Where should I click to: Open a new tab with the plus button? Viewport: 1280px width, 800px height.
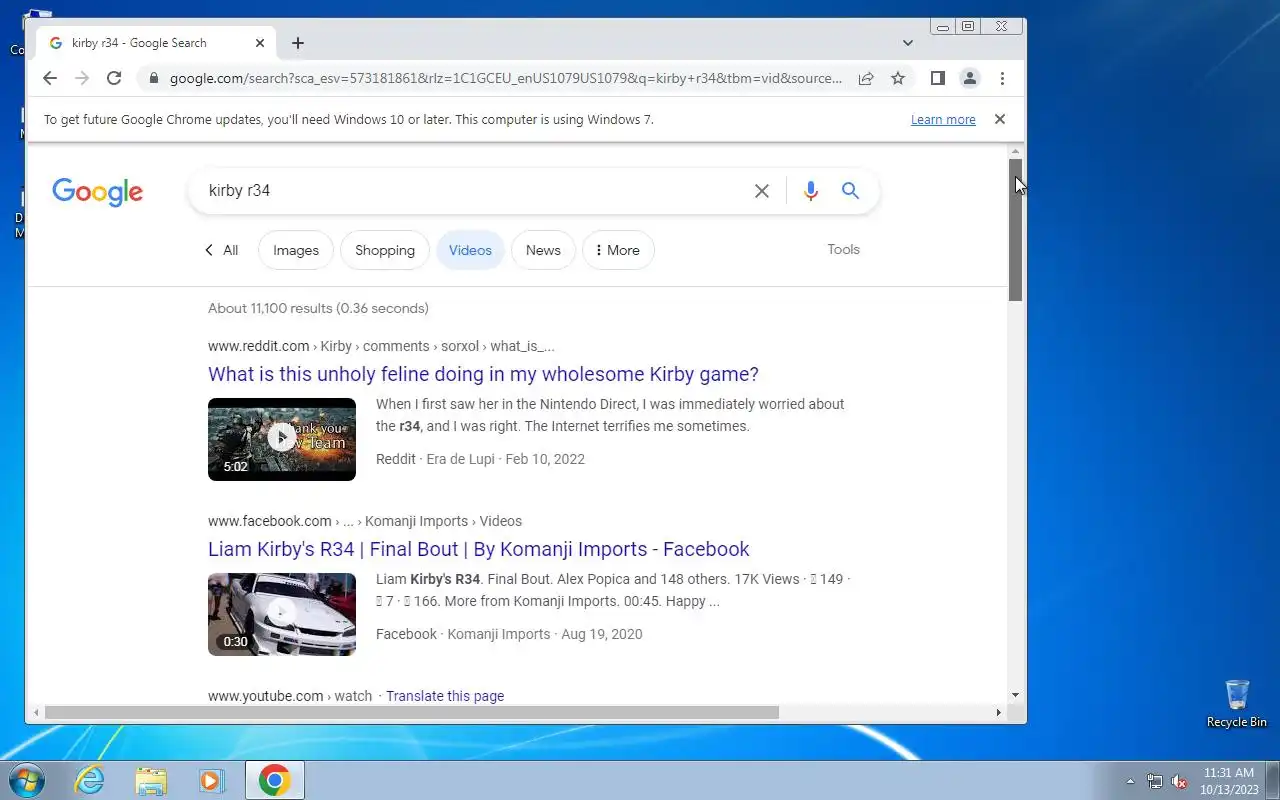[x=298, y=43]
